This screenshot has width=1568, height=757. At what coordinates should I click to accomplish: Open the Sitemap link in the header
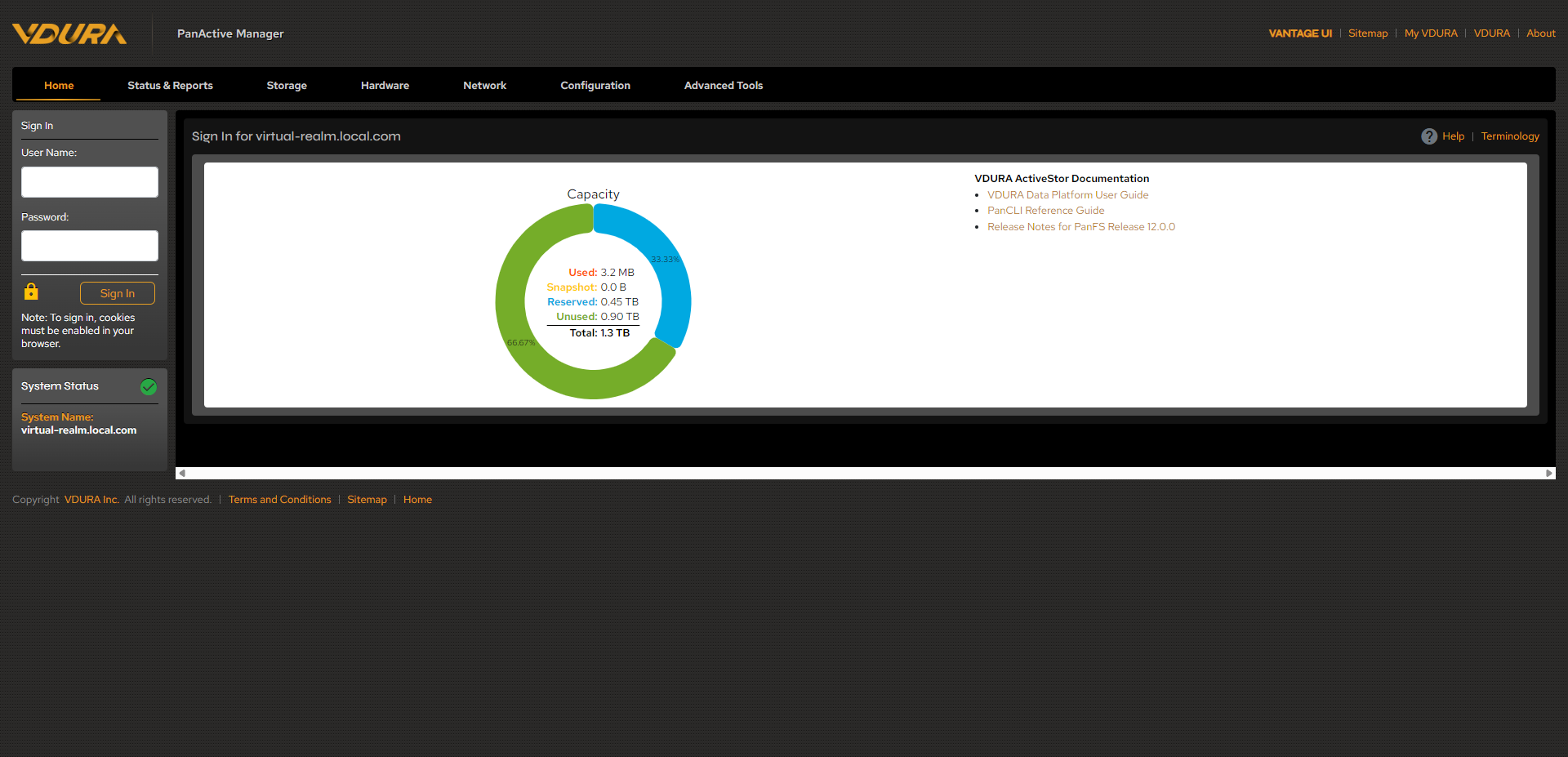(x=1368, y=33)
